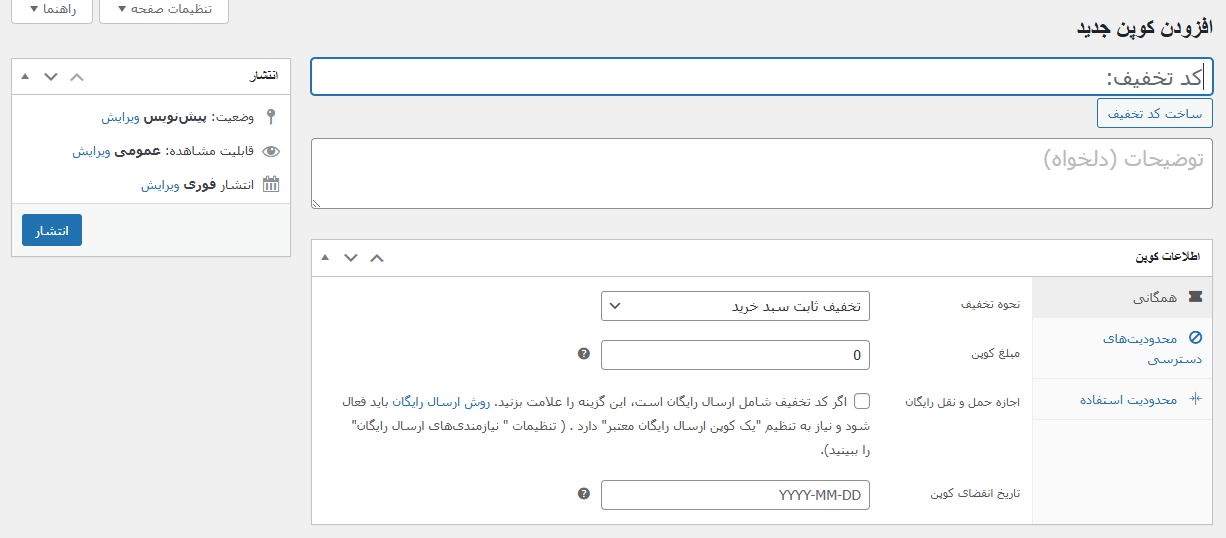Viewport: 1226px width, 538px height.
Task: Click the eye icon next to visibility
Action: point(270,152)
